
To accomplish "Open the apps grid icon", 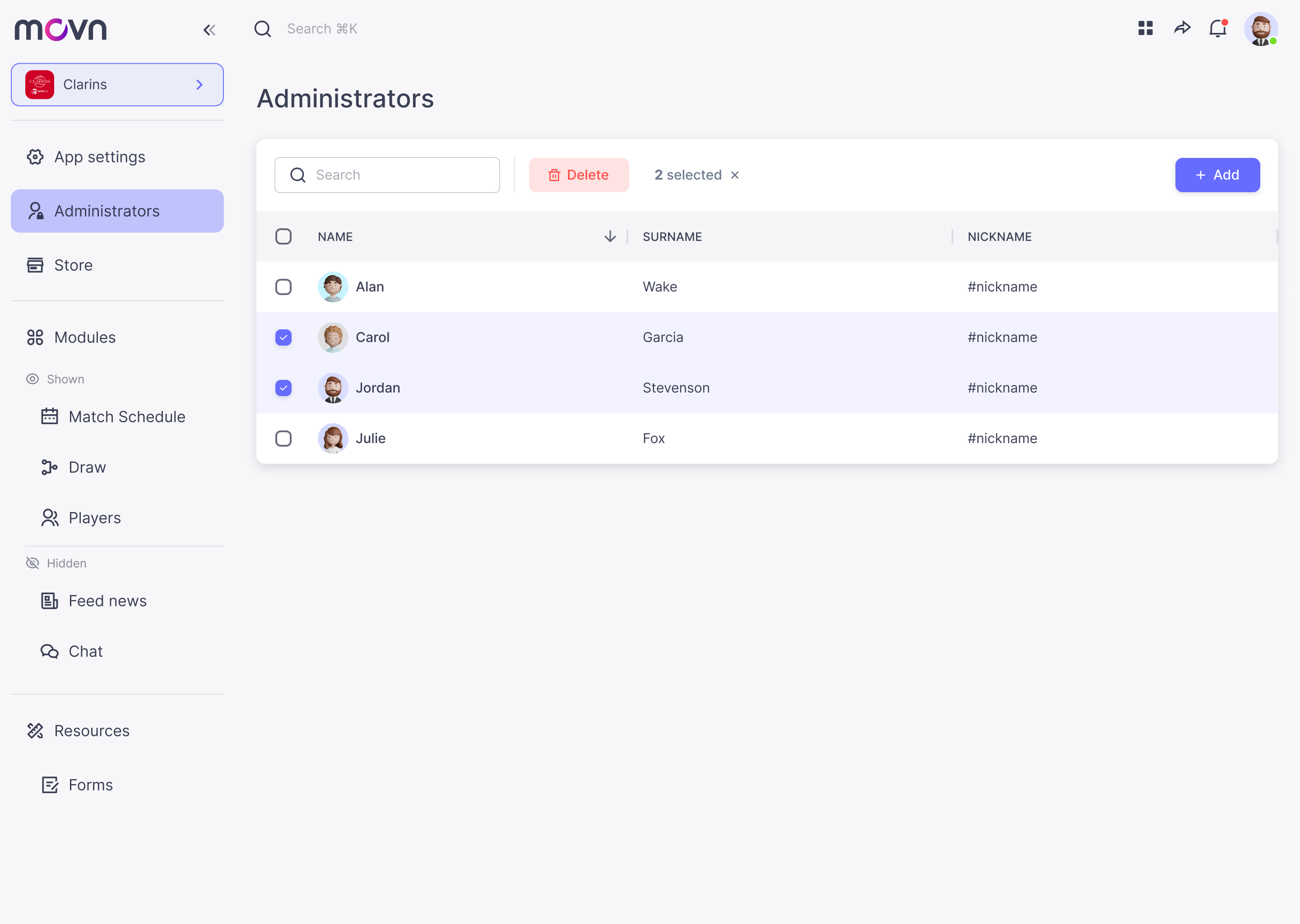I will [x=1145, y=28].
